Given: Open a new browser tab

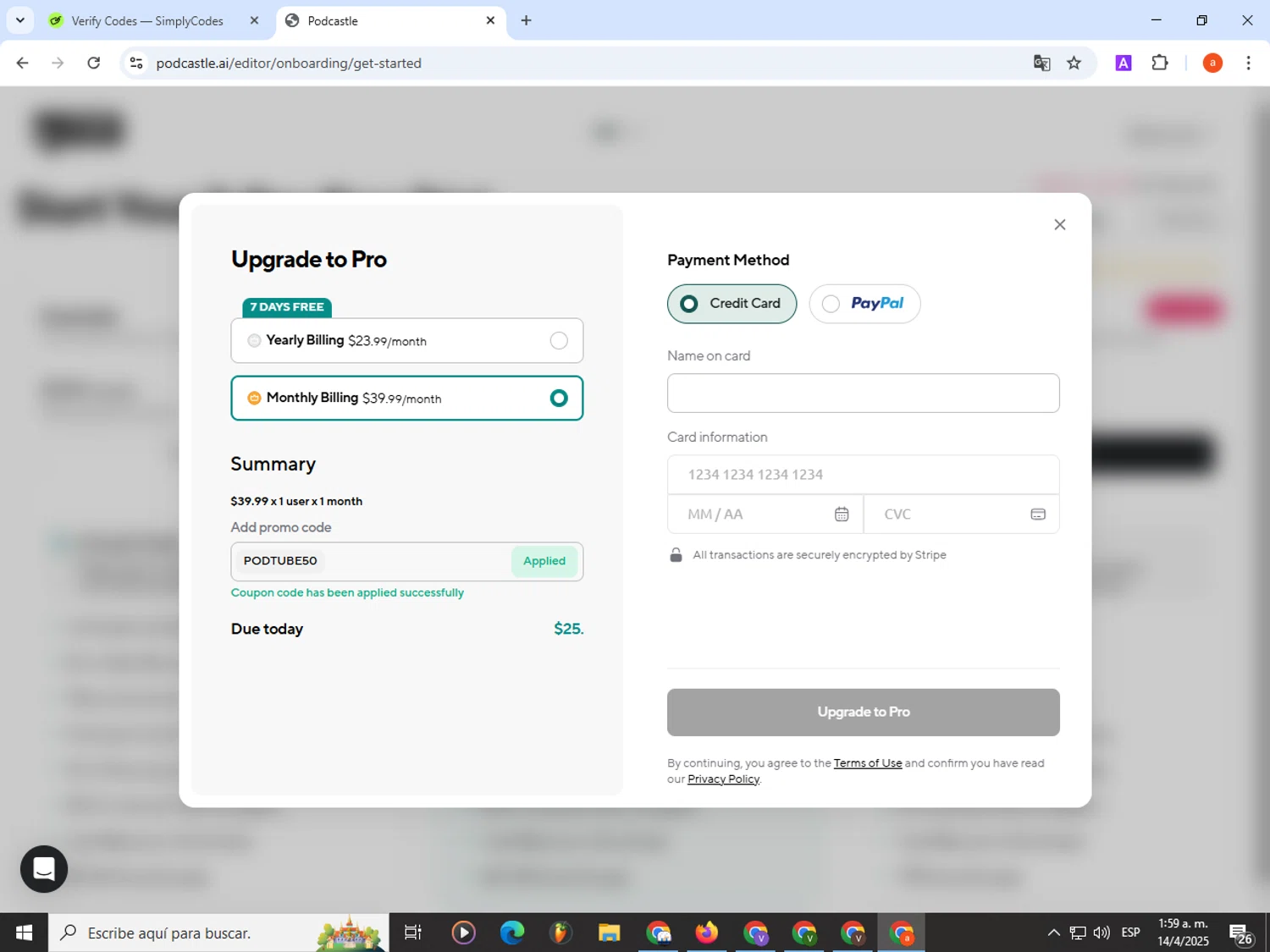Looking at the screenshot, I should [x=526, y=21].
